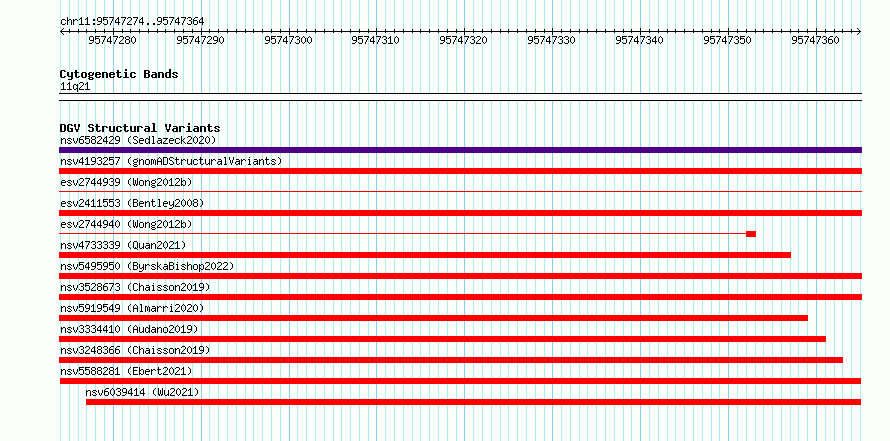
Task: Open variant esv2744939 (Wong2012b) label
Action: [126, 182]
